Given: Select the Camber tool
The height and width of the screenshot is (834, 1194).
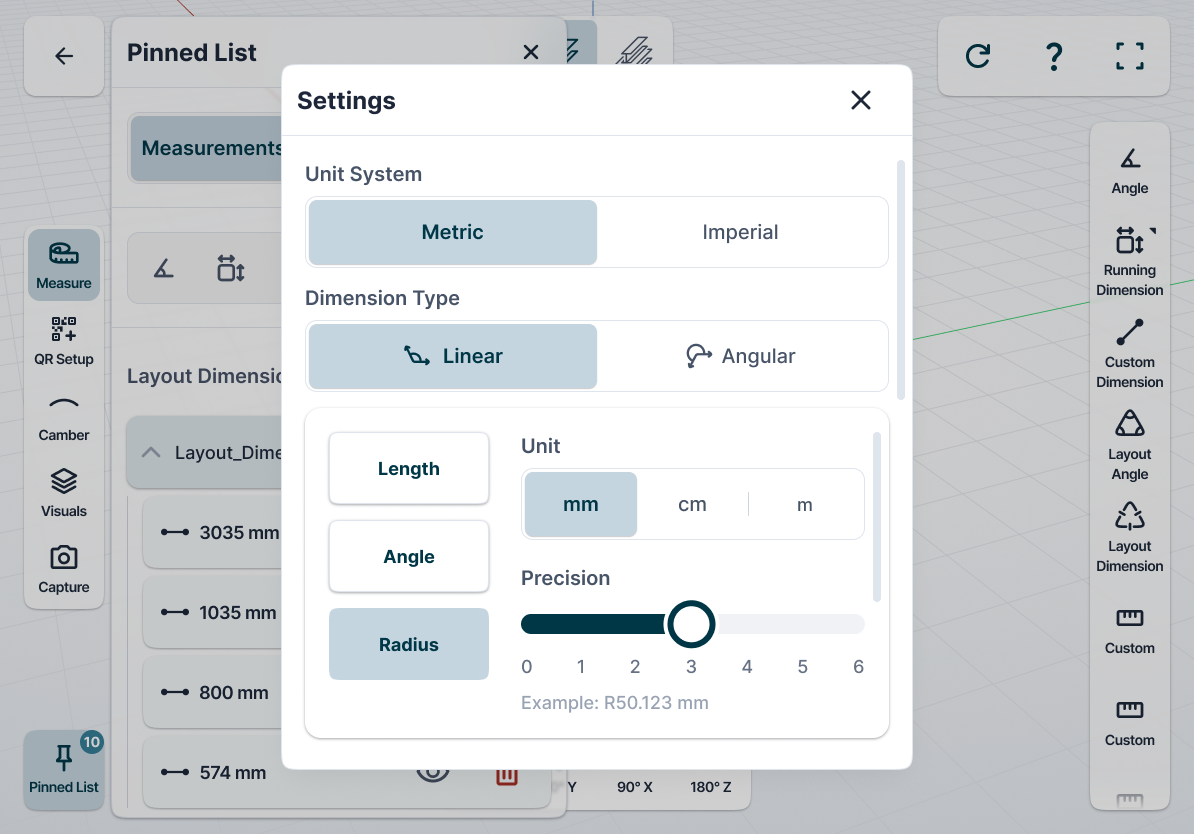Looking at the screenshot, I should (64, 417).
